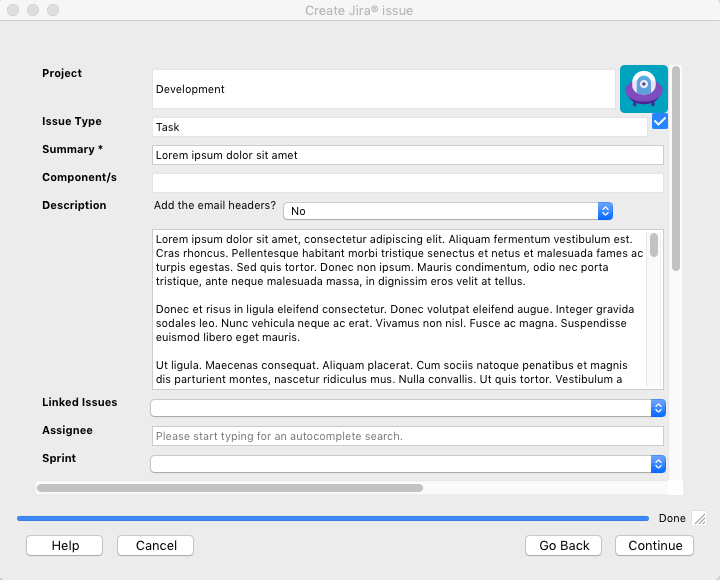Click the Development project avatar icon
The height and width of the screenshot is (580, 720).
tap(643, 89)
